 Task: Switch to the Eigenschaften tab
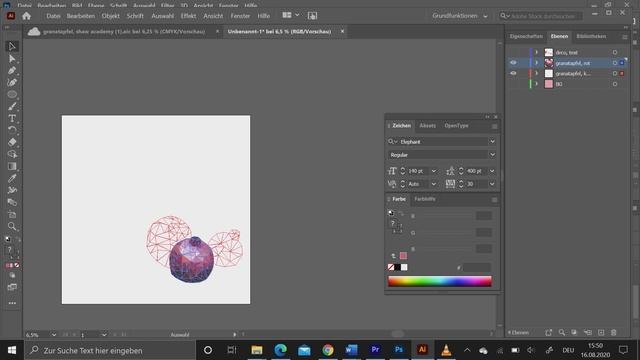coord(526,36)
